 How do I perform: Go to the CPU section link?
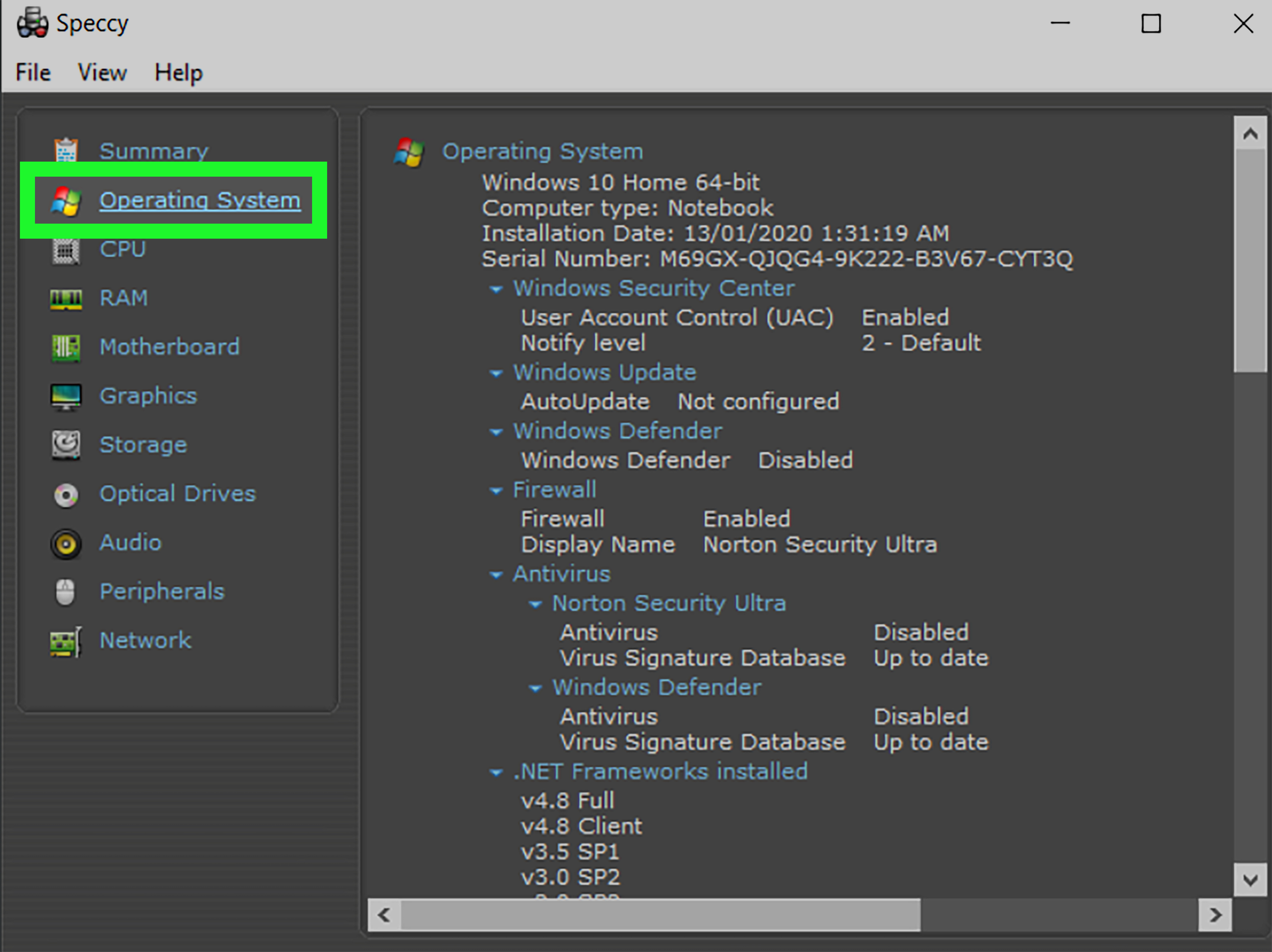(123, 250)
